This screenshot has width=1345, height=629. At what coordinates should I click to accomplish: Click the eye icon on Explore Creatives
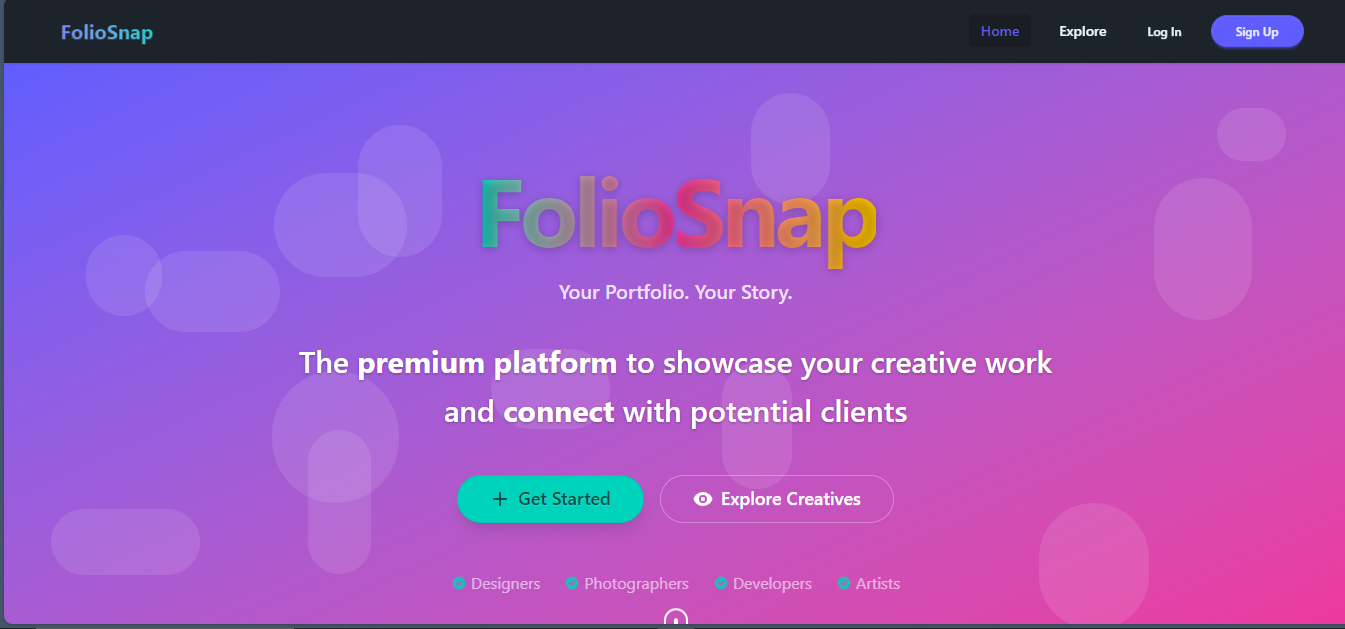(x=704, y=498)
